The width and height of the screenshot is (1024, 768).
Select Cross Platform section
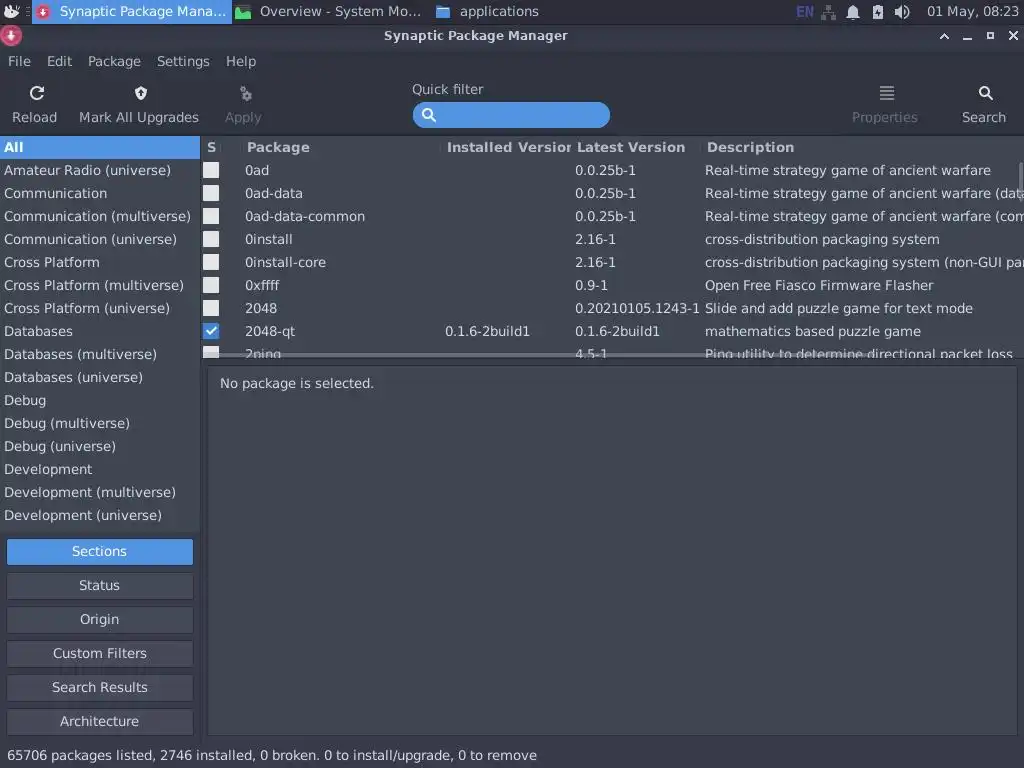[100, 263]
